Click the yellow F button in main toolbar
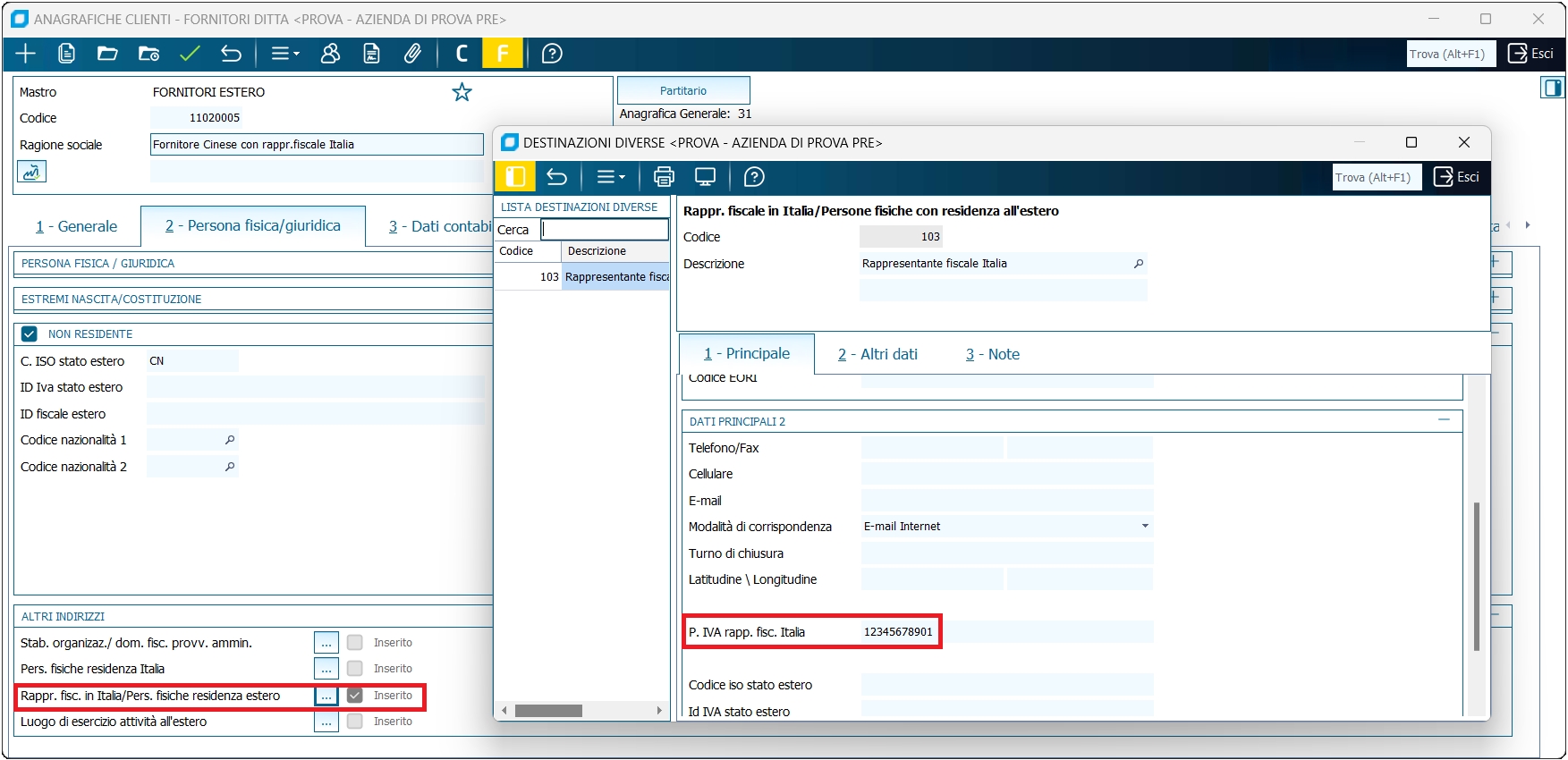1568x760 pixels. tap(503, 54)
